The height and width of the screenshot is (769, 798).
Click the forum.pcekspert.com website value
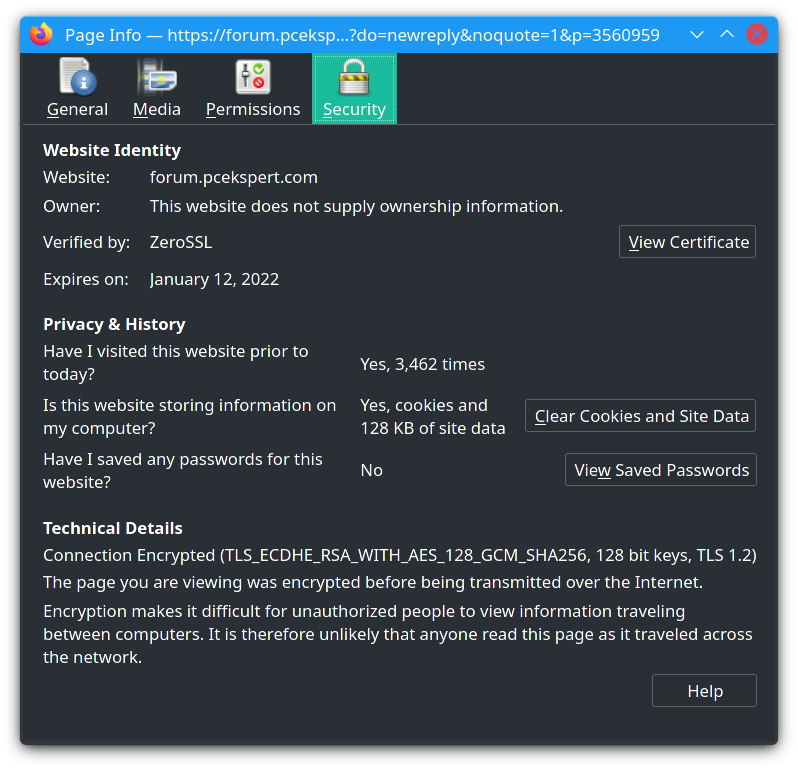(x=234, y=178)
